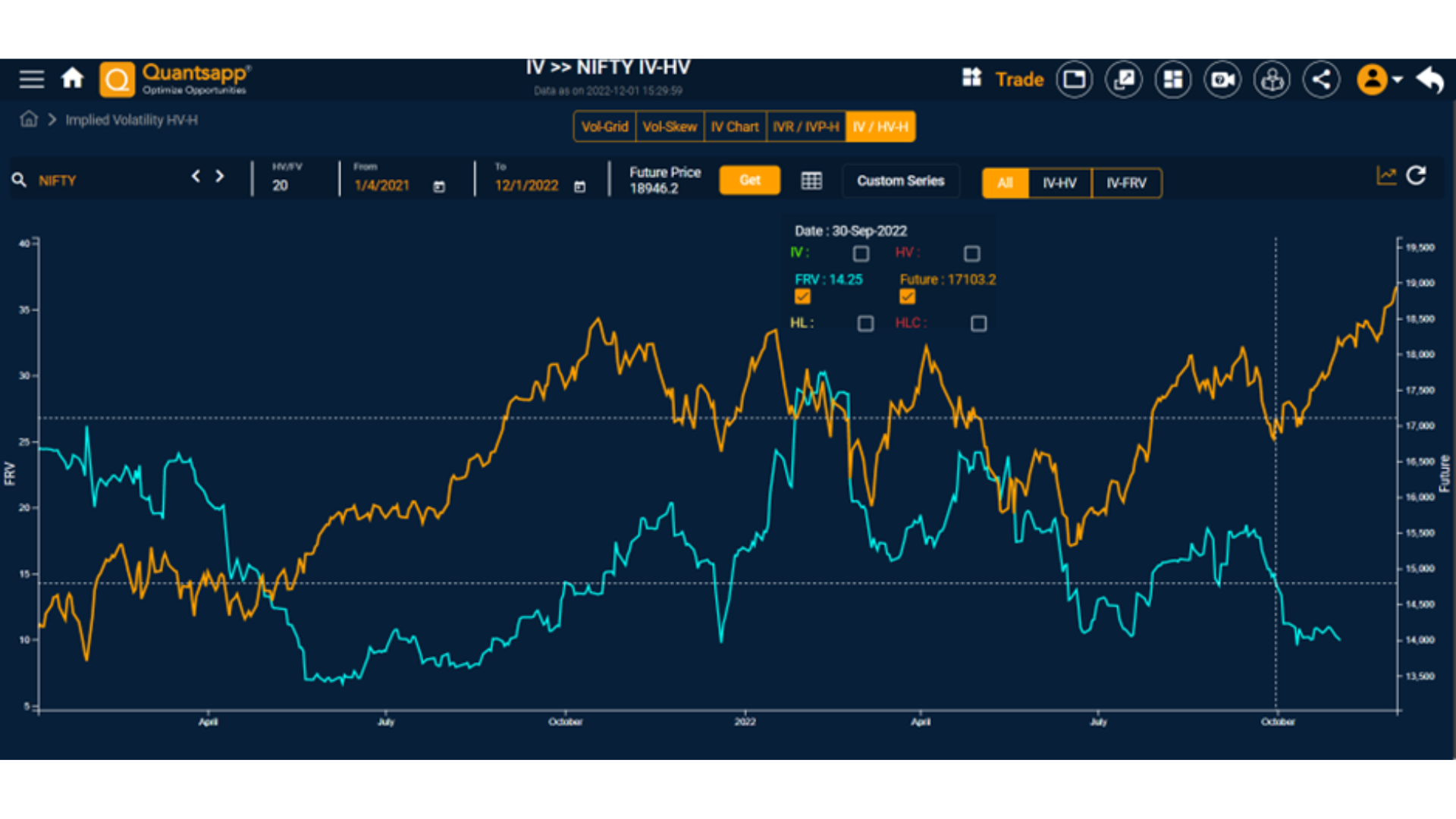
Task: Uncheck the FRV checkbox
Action: click(x=802, y=297)
